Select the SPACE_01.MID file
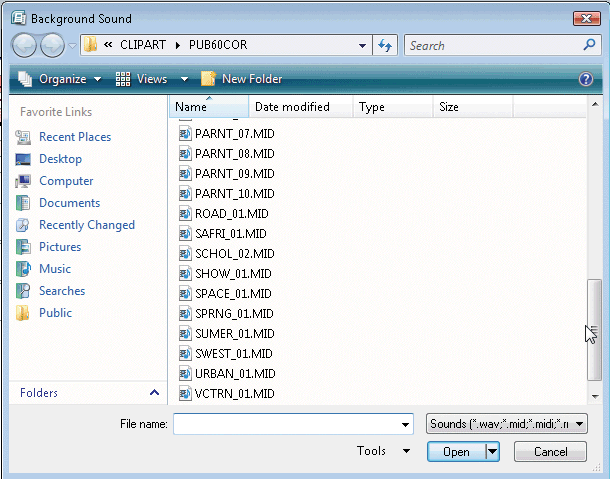610x479 pixels. coord(221,294)
